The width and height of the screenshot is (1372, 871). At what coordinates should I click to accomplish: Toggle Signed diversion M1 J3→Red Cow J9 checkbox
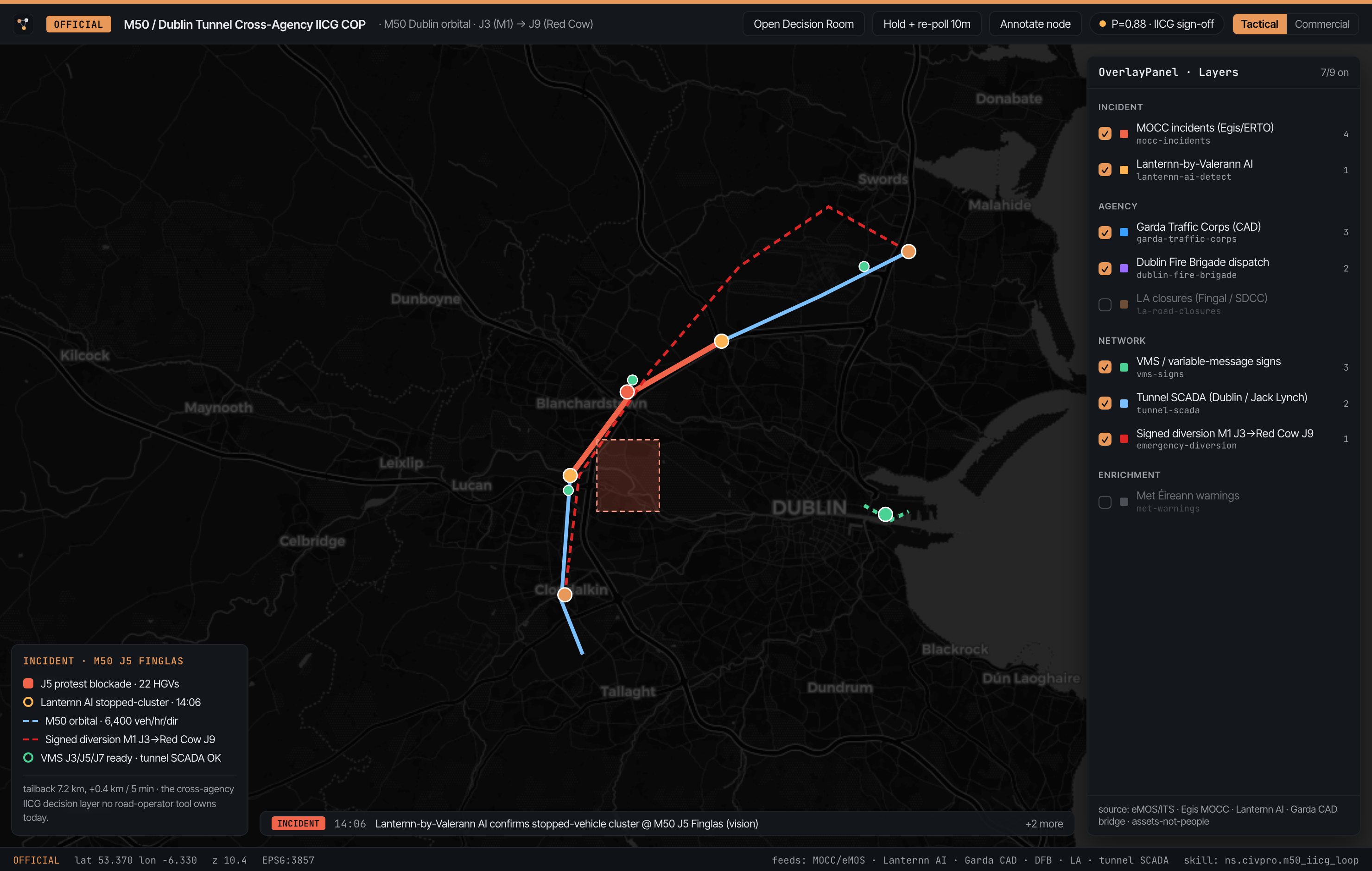coord(1105,439)
